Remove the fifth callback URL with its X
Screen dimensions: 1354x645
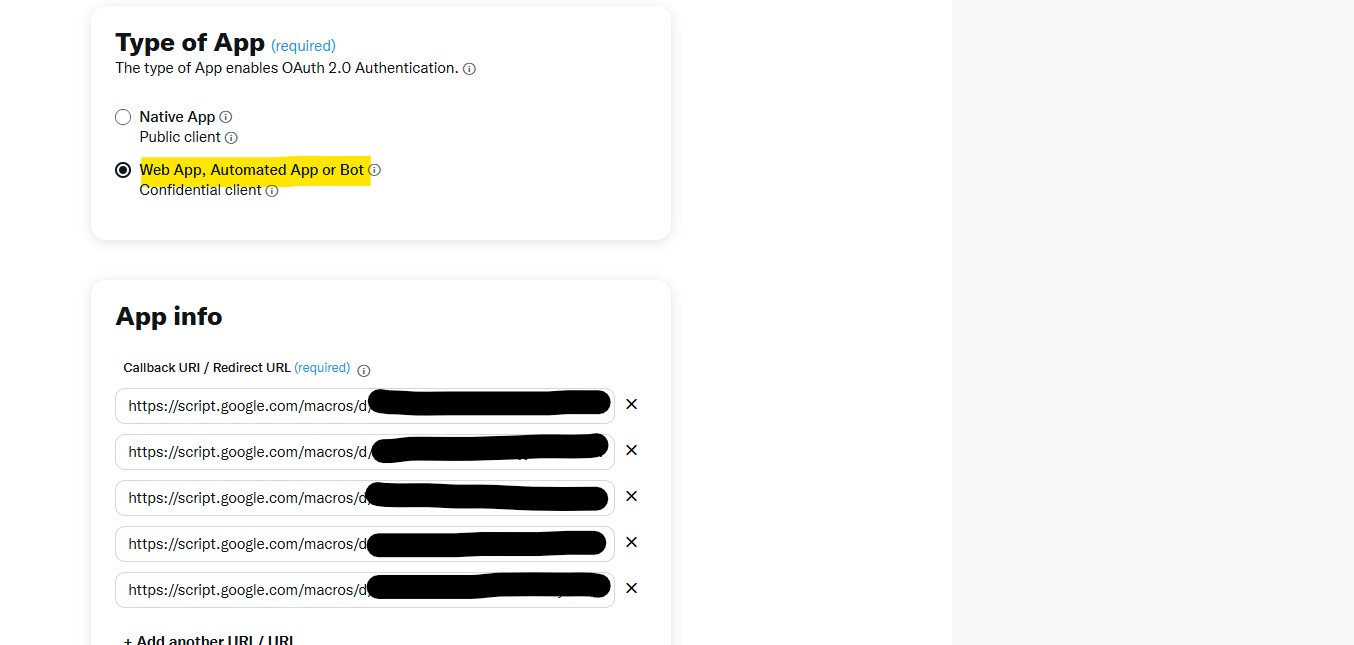[631, 588]
